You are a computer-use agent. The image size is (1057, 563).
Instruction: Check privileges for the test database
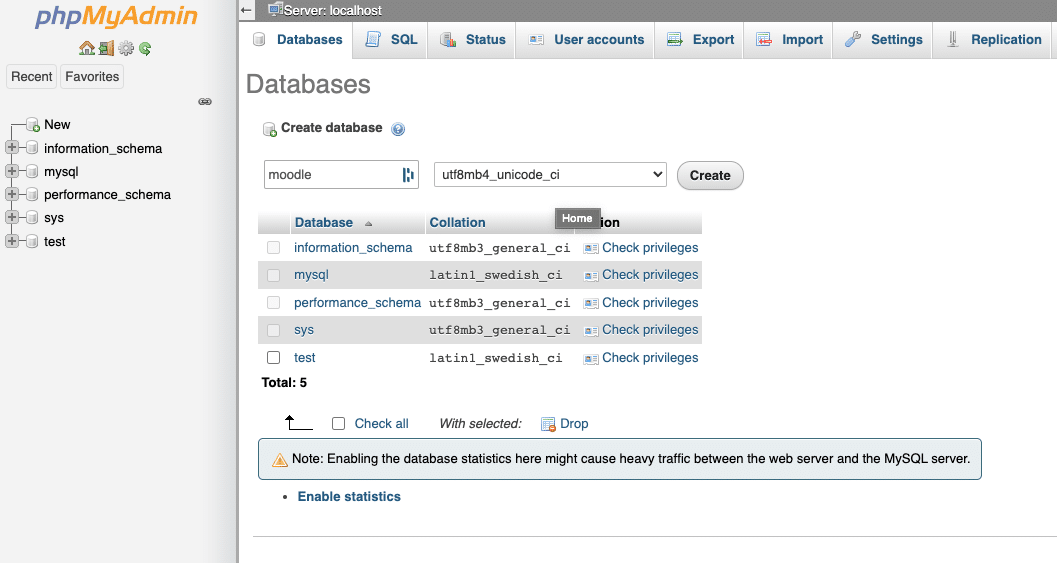(x=650, y=357)
